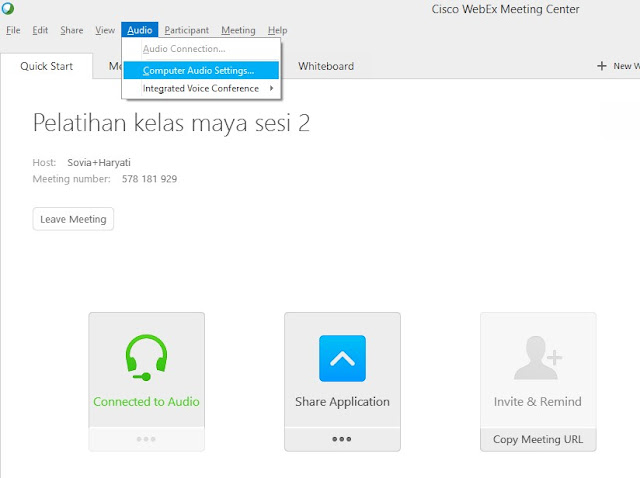
Task: Click host name Sovia+Haryati
Action: coord(99,162)
